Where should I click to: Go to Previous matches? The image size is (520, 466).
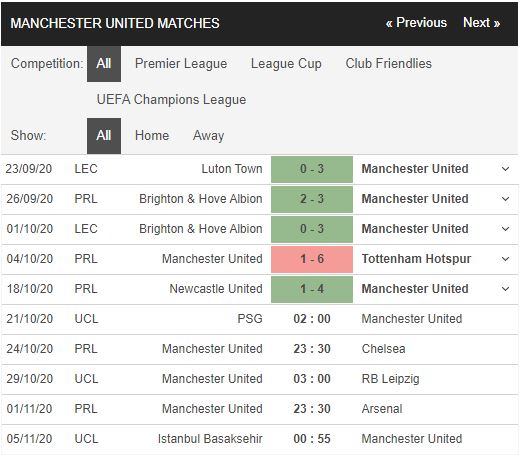[x=416, y=23]
